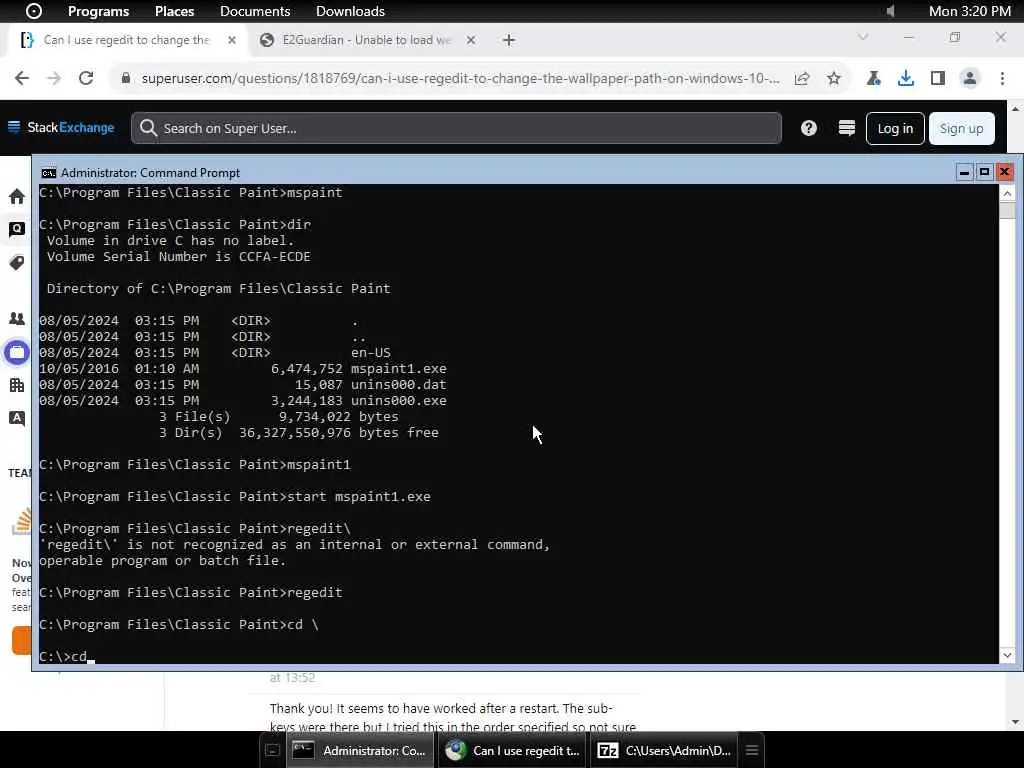Click the 'en-US' directory entry

pyautogui.click(x=370, y=353)
